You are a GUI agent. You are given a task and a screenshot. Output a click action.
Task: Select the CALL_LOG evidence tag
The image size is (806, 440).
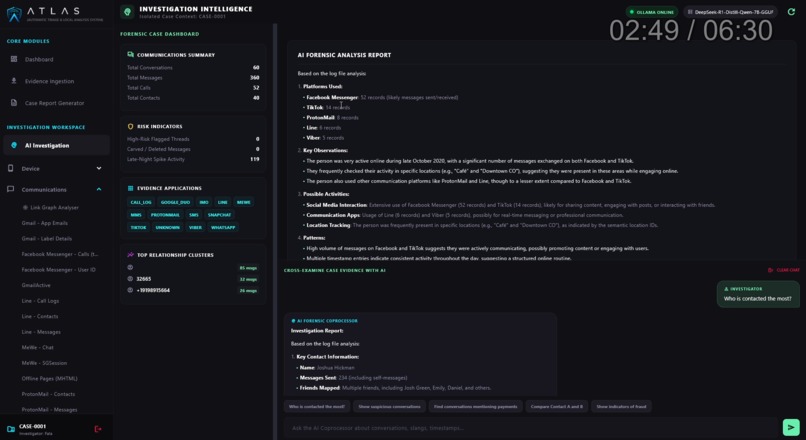point(141,203)
